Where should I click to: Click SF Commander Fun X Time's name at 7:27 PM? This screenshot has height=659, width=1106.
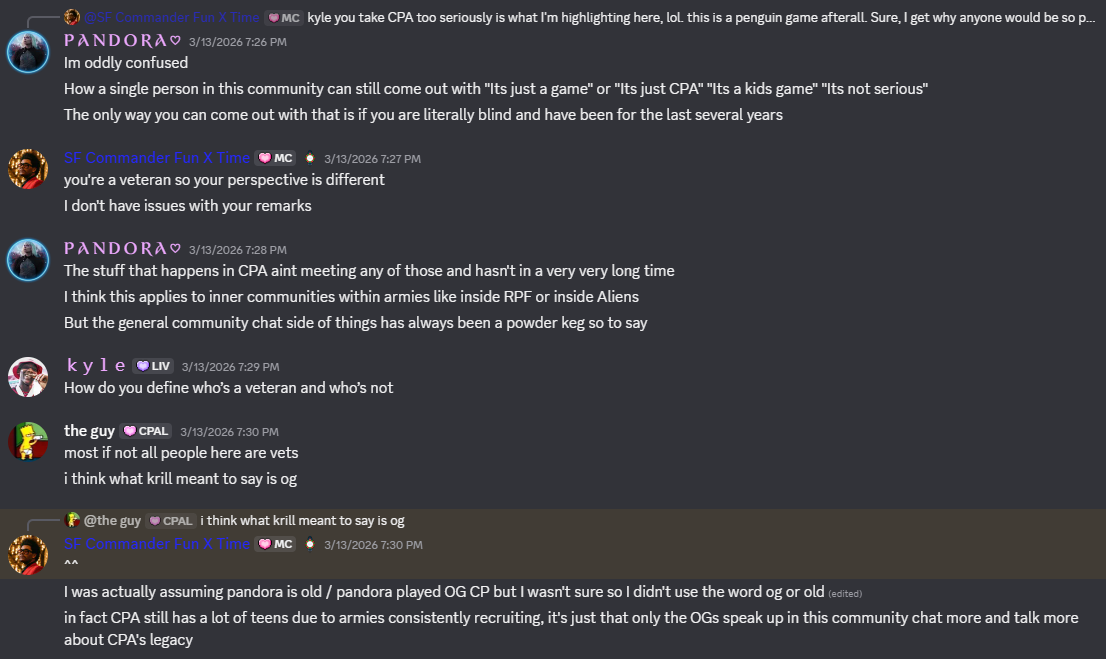pos(157,158)
